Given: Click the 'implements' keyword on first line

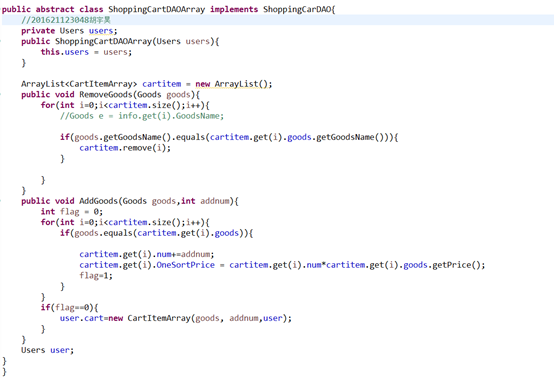Looking at the screenshot, I should pos(234,9).
